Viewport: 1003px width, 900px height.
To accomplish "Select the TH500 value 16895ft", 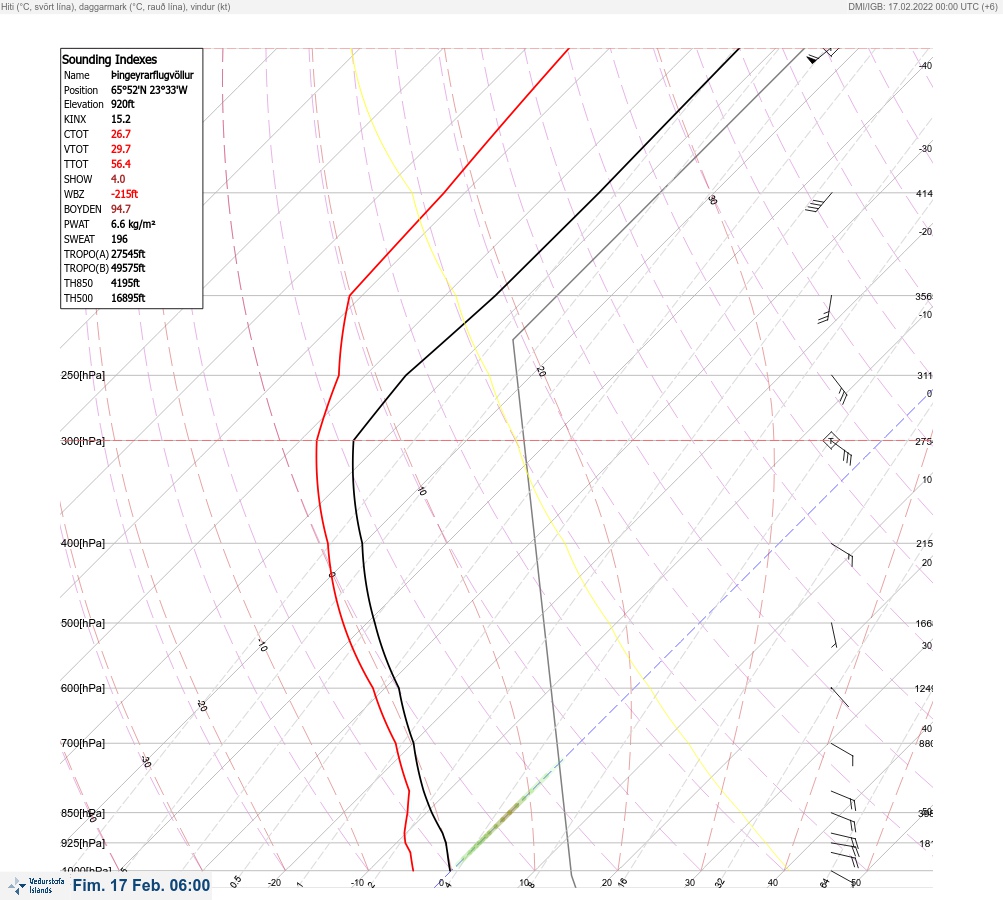I will 128,298.
